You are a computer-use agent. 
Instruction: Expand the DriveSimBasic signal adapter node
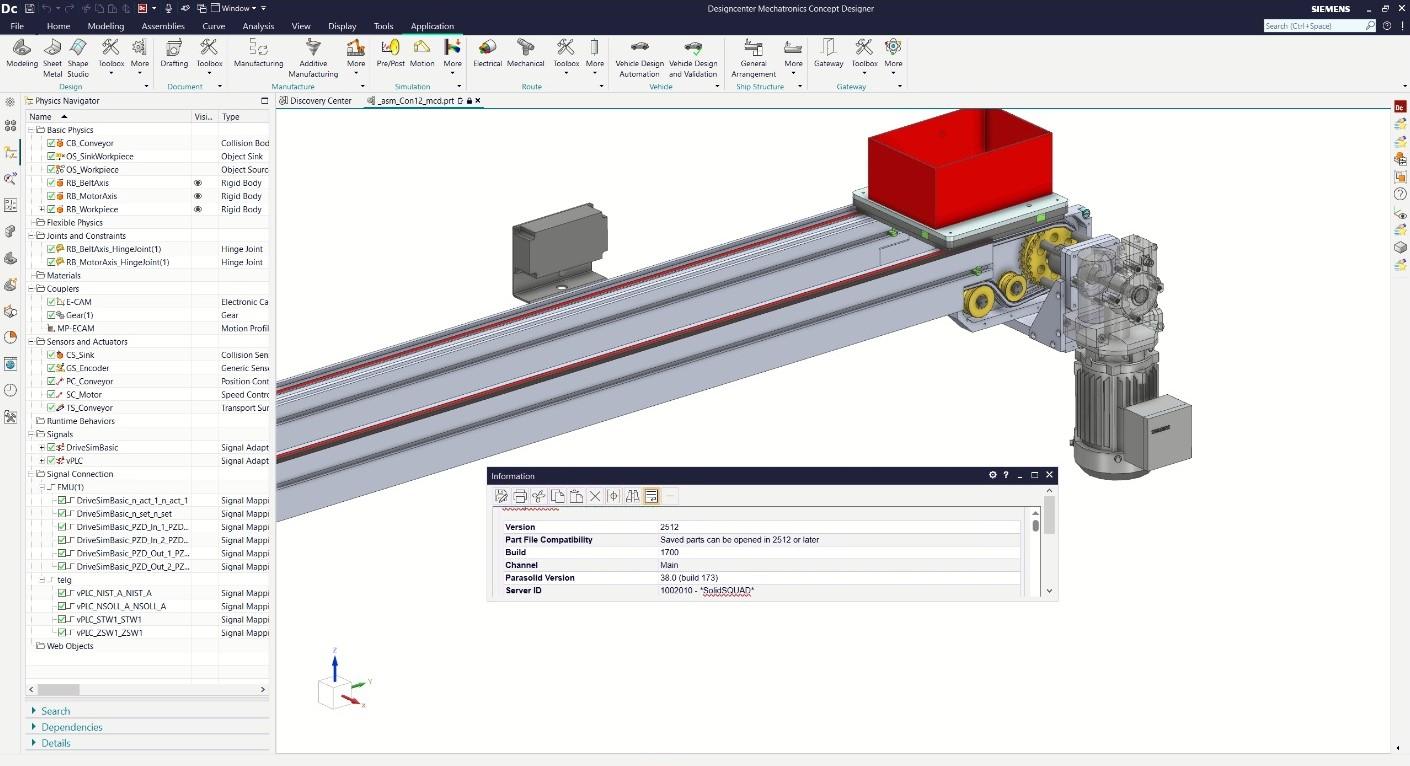[42, 447]
